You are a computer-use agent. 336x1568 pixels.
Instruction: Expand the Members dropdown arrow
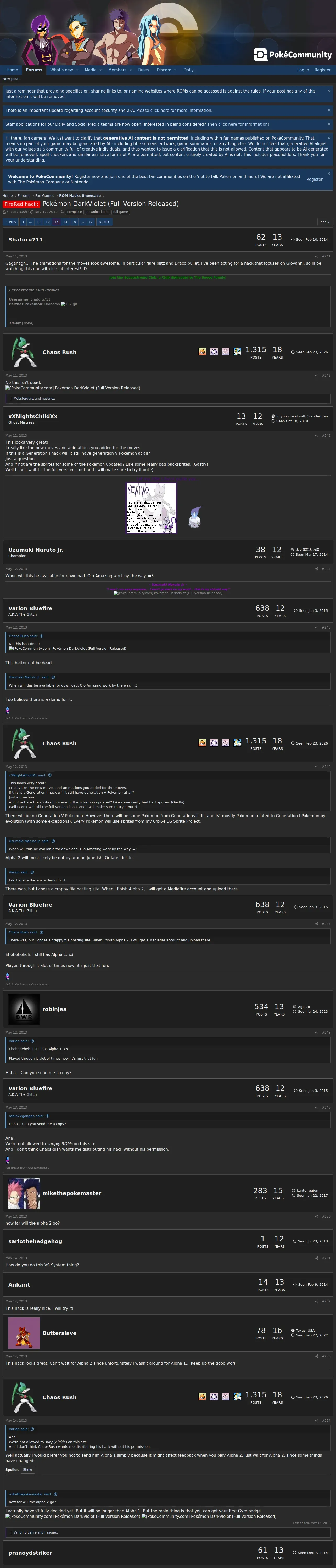tap(131, 70)
